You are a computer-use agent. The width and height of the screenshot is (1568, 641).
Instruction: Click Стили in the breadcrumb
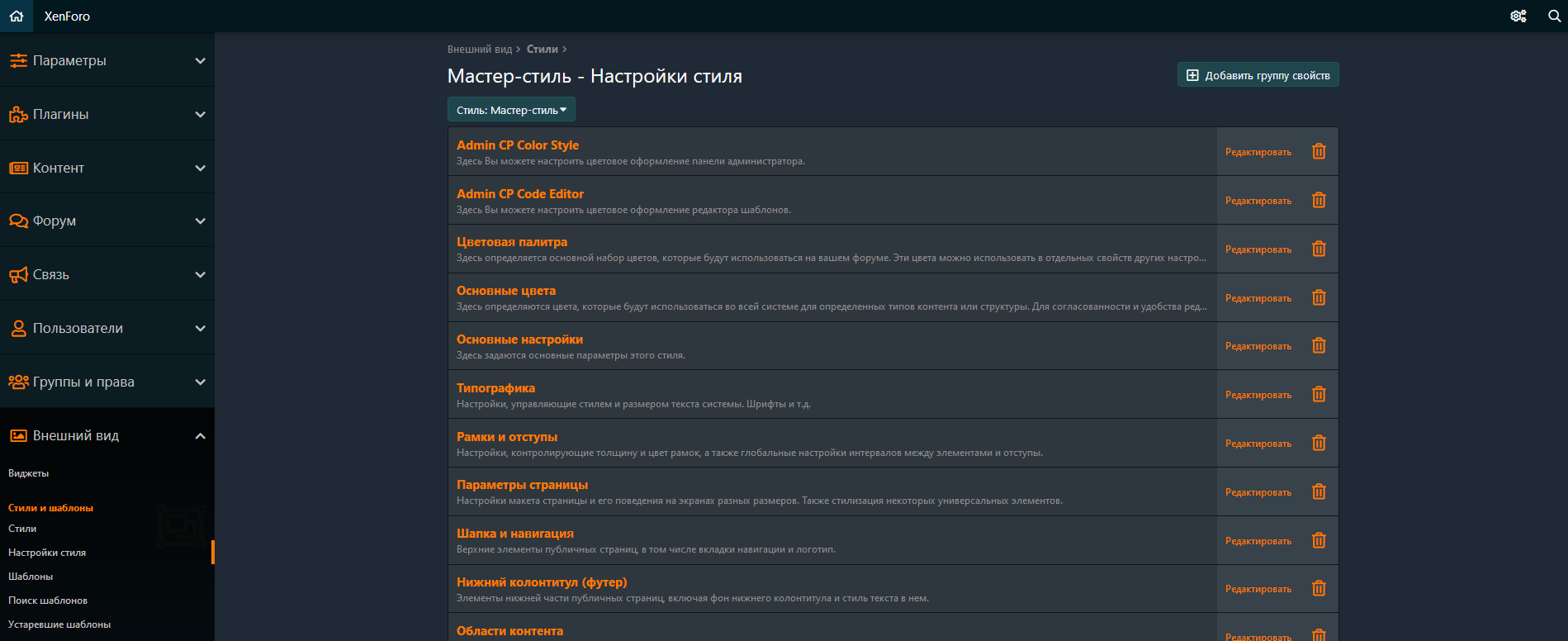tap(542, 50)
